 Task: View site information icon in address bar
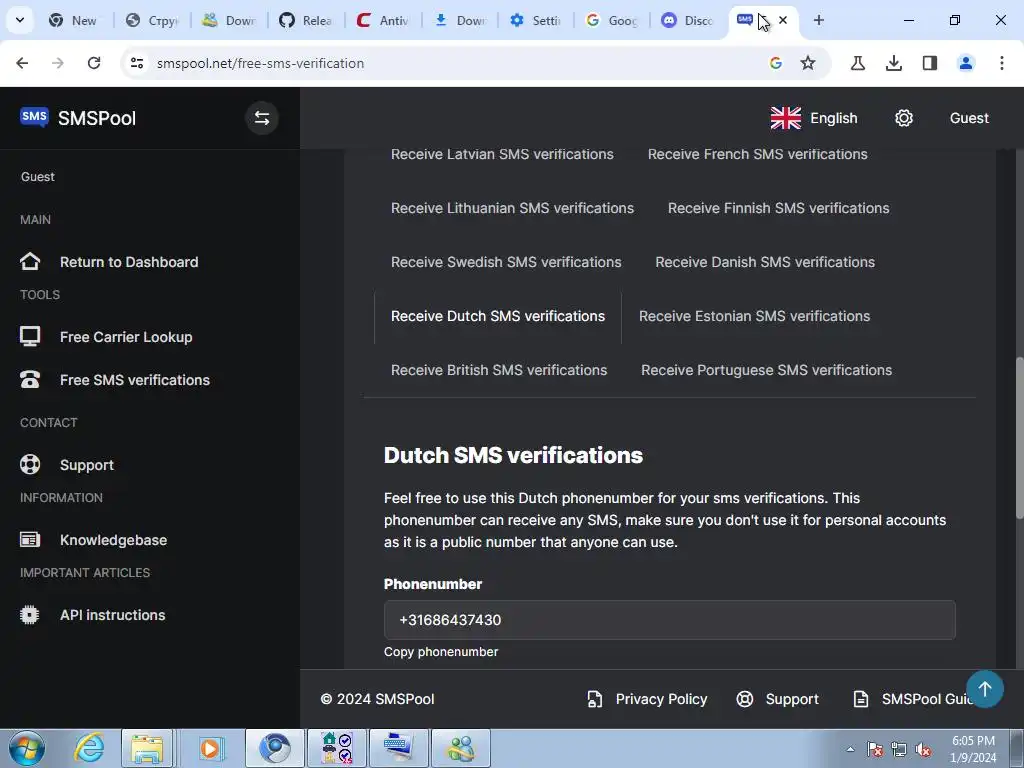click(x=137, y=63)
